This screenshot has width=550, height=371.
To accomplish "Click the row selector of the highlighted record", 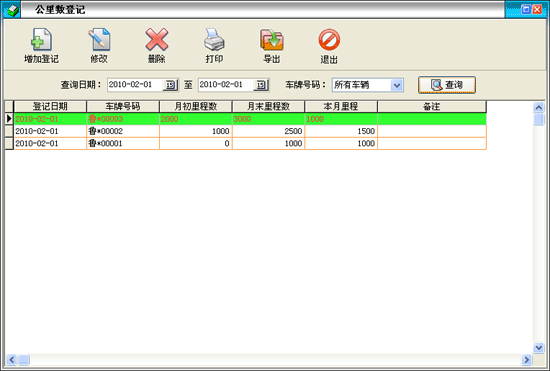I will (x=9, y=119).
